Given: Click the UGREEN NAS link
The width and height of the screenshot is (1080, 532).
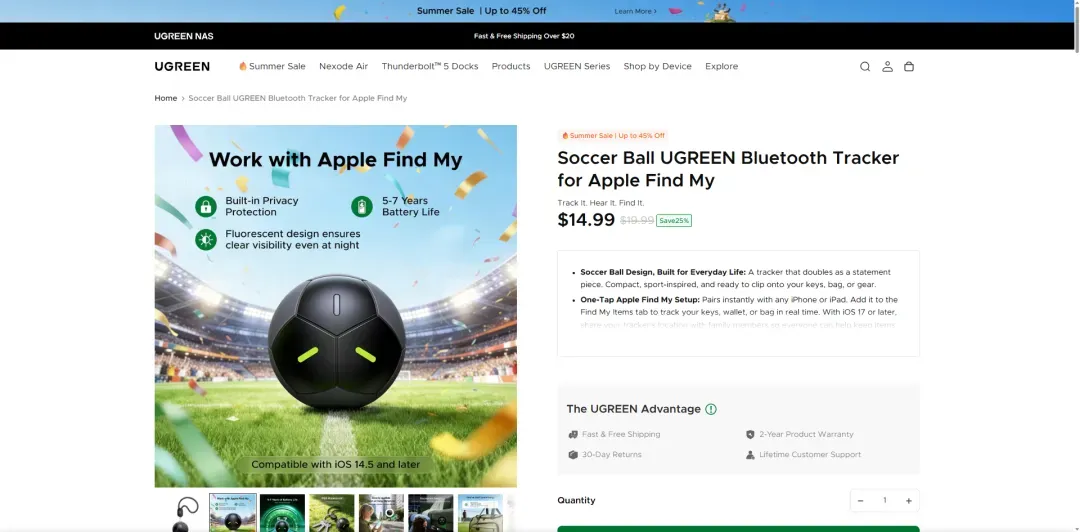Looking at the screenshot, I should click(184, 37).
